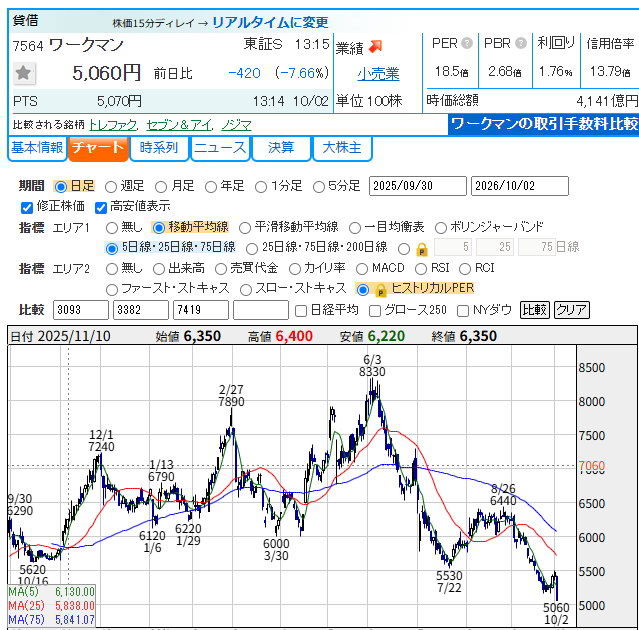Choose the 年足 period

(211, 187)
